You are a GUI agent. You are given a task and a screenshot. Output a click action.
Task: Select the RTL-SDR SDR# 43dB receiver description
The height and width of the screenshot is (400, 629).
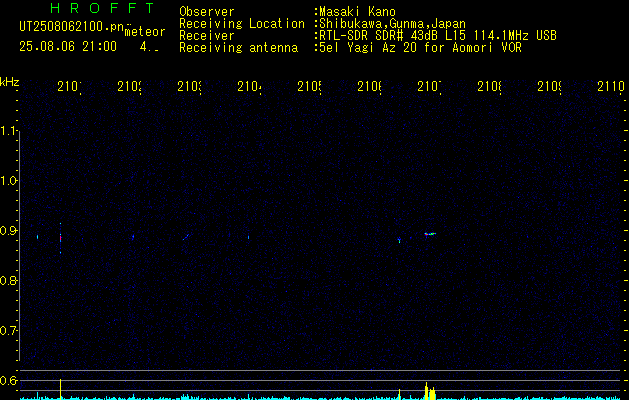click(x=438, y=36)
